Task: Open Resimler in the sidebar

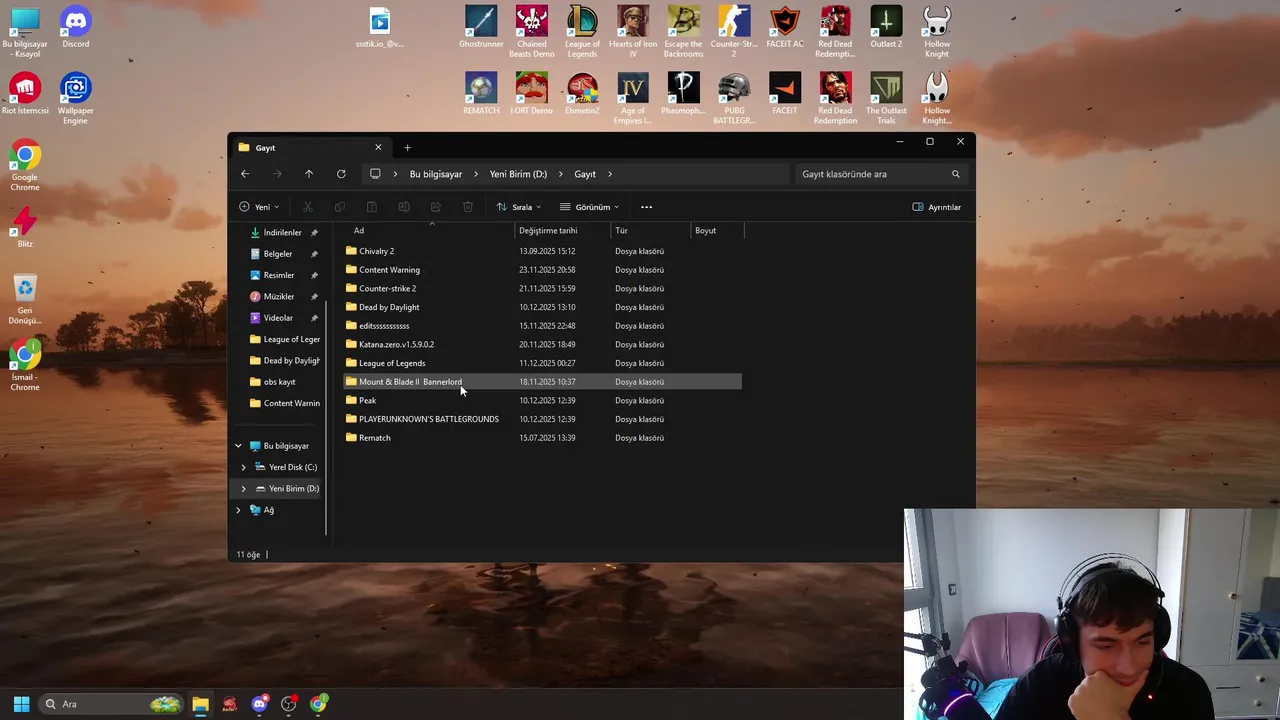Action: 279,275
